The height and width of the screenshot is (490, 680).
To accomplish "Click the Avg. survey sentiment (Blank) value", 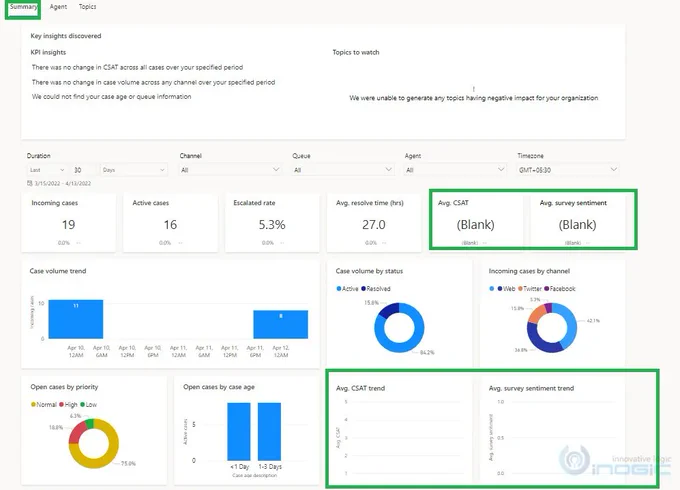I will point(577,225).
